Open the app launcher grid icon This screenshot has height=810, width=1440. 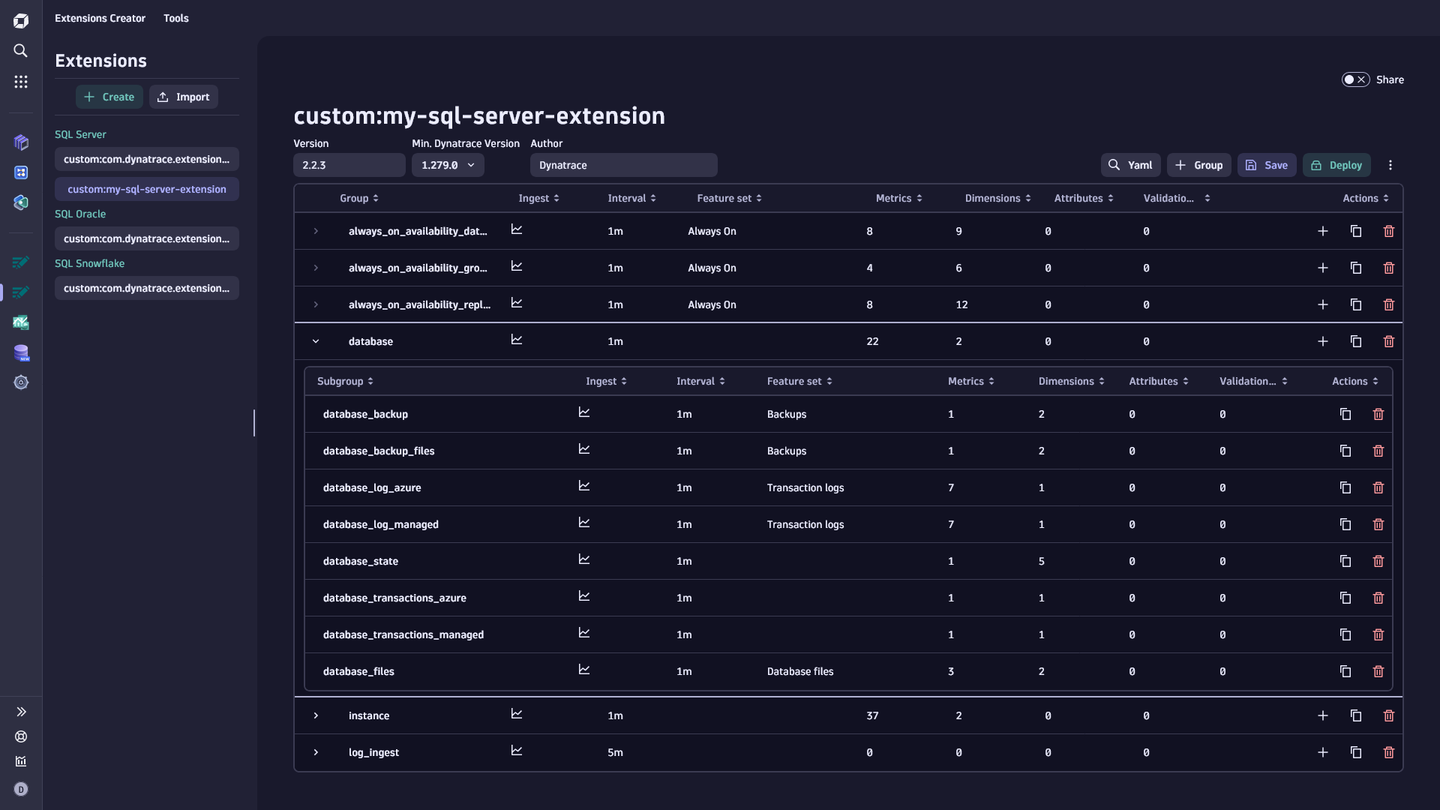pos(20,81)
